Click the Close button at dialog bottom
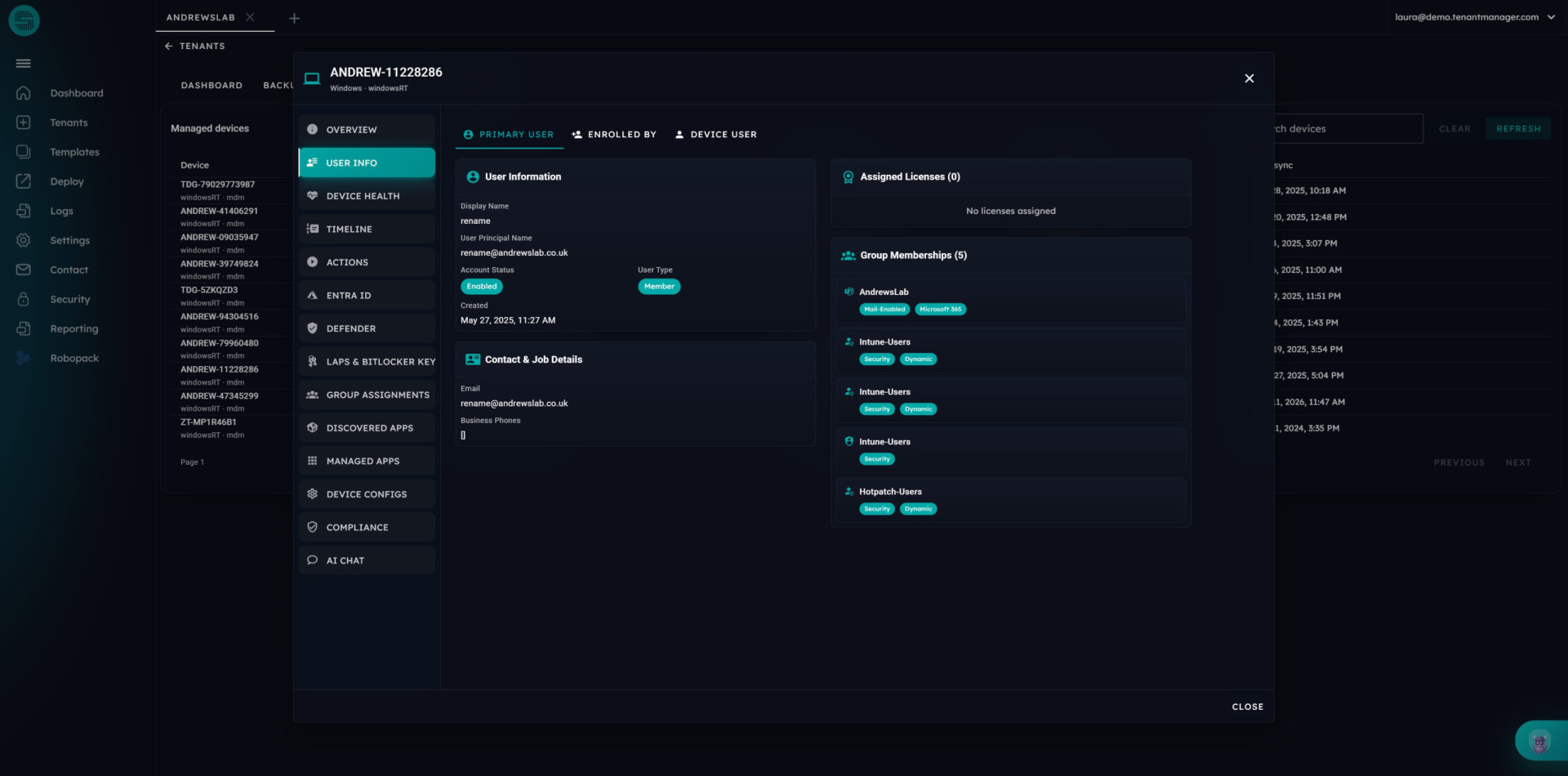Image resolution: width=1568 pixels, height=776 pixels. tap(1247, 707)
